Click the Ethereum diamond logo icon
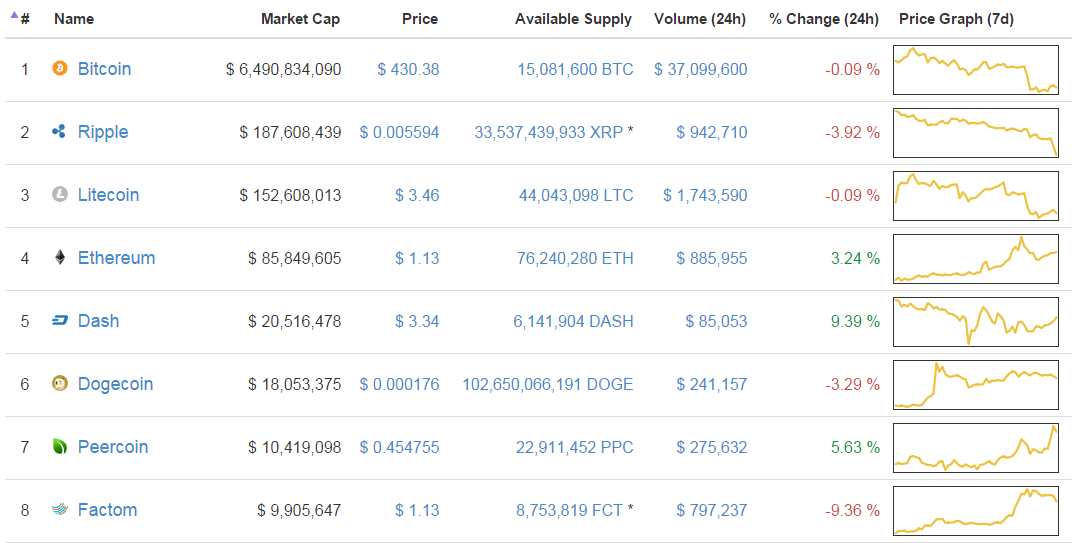The height and width of the screenshot is (543, 1072). (x=60, y=258)
